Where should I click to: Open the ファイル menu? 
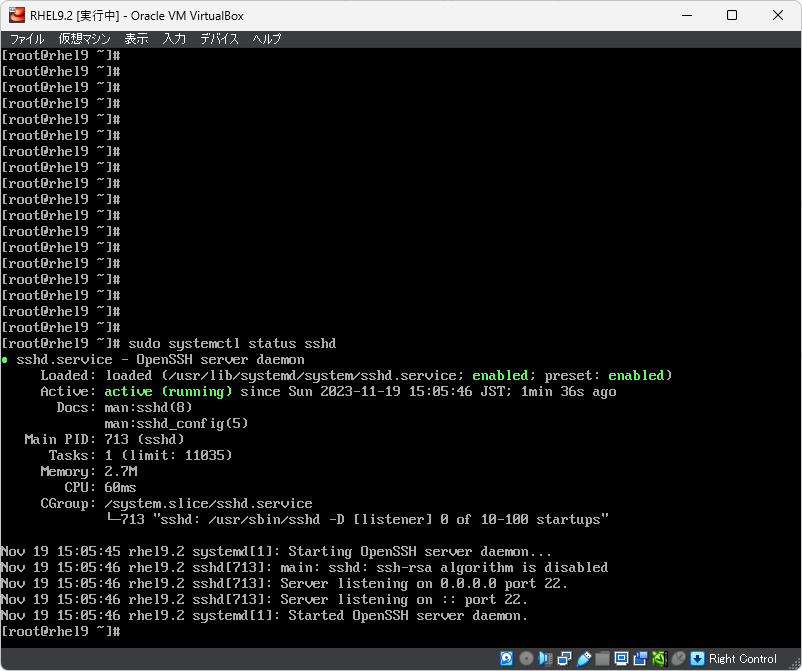[27, 39]
